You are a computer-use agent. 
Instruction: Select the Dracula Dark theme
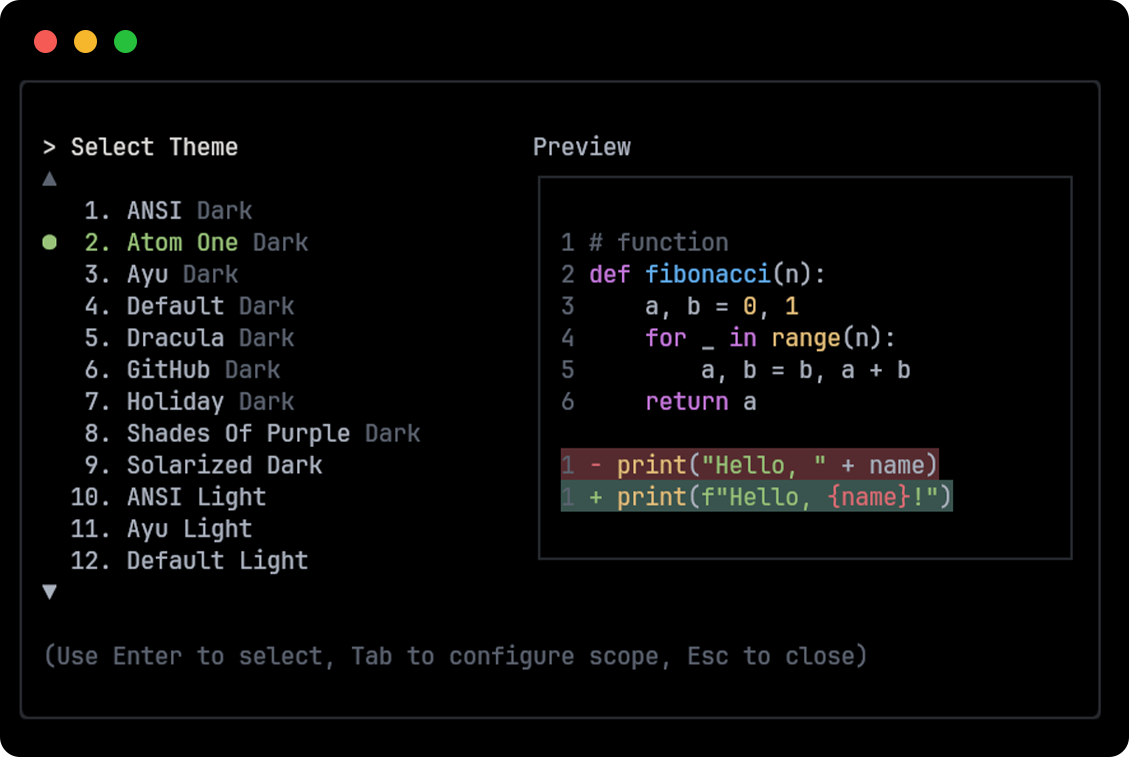[210, 338]
